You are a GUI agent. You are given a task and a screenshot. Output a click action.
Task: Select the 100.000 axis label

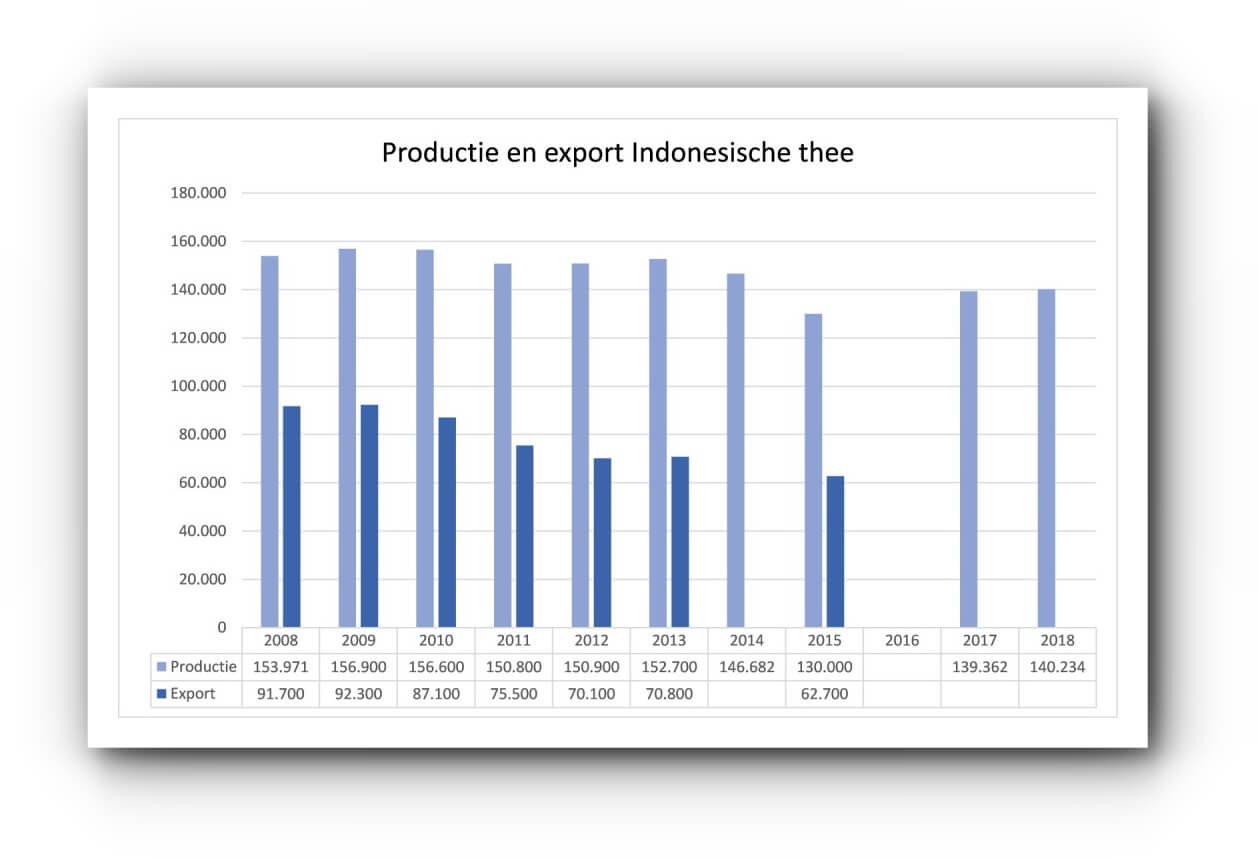pyautogui.click(x=199, y=386)
